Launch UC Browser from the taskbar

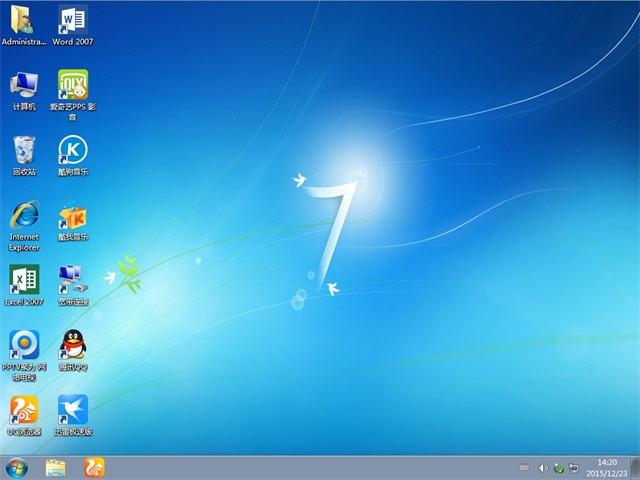click(94, 468)
